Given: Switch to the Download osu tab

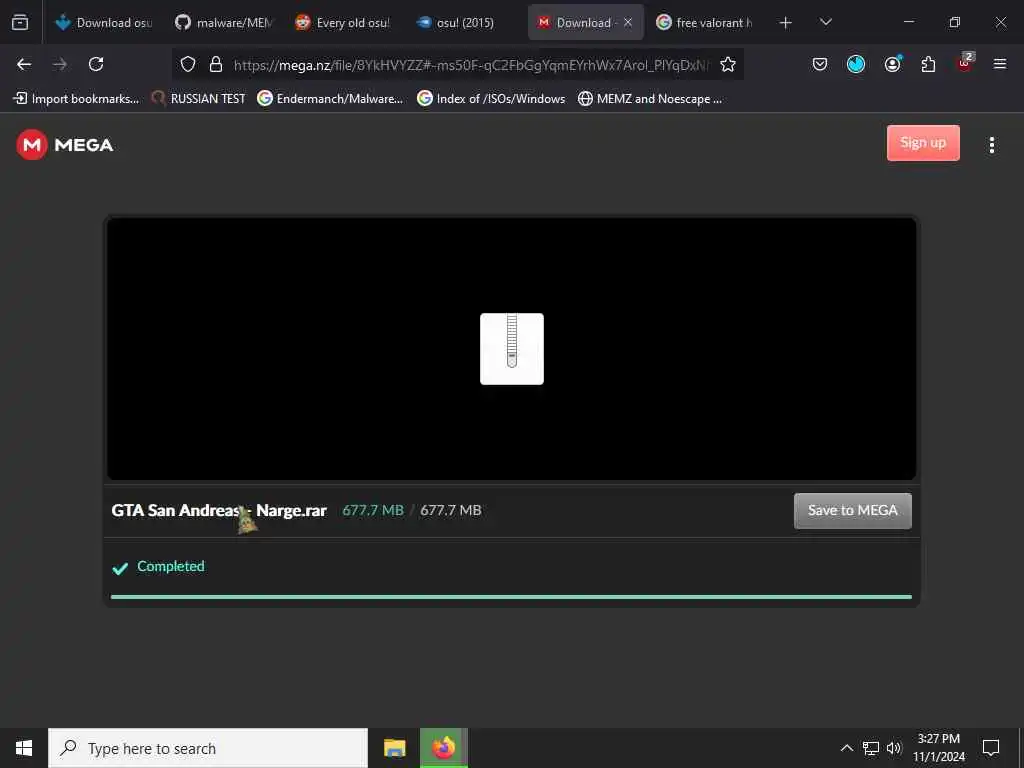Looking at the screenshot, I should 104,22.
